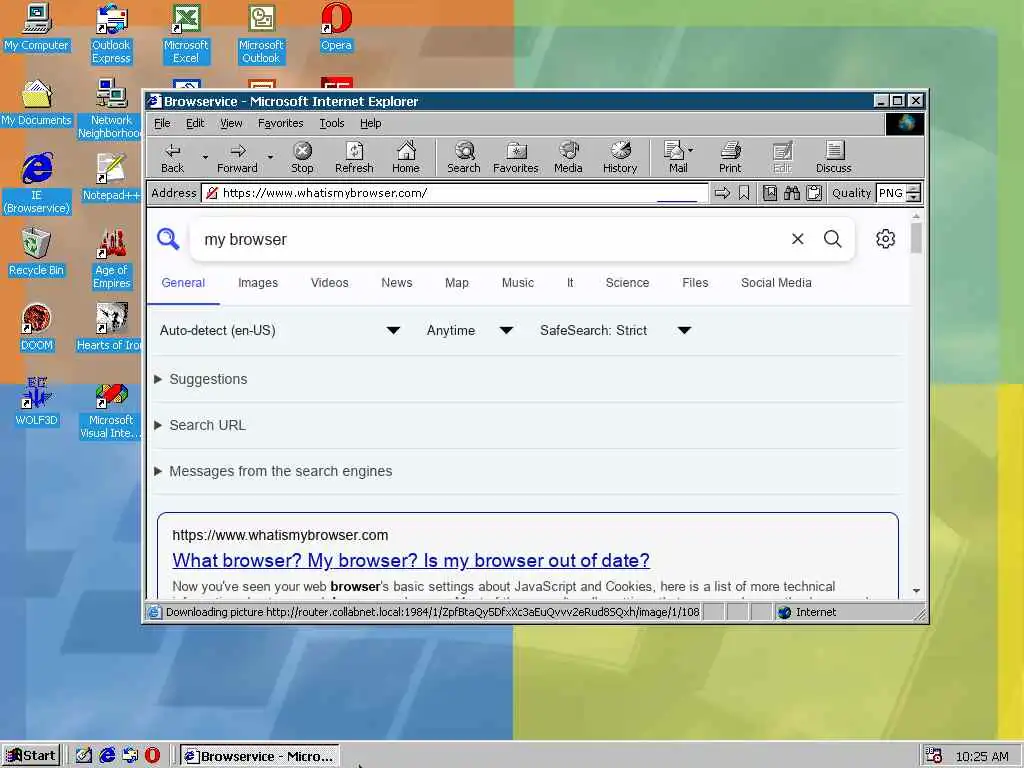Switch to the Images search tab
The height and width of the screenshot is (768, 1024).
tap(258, 283)
